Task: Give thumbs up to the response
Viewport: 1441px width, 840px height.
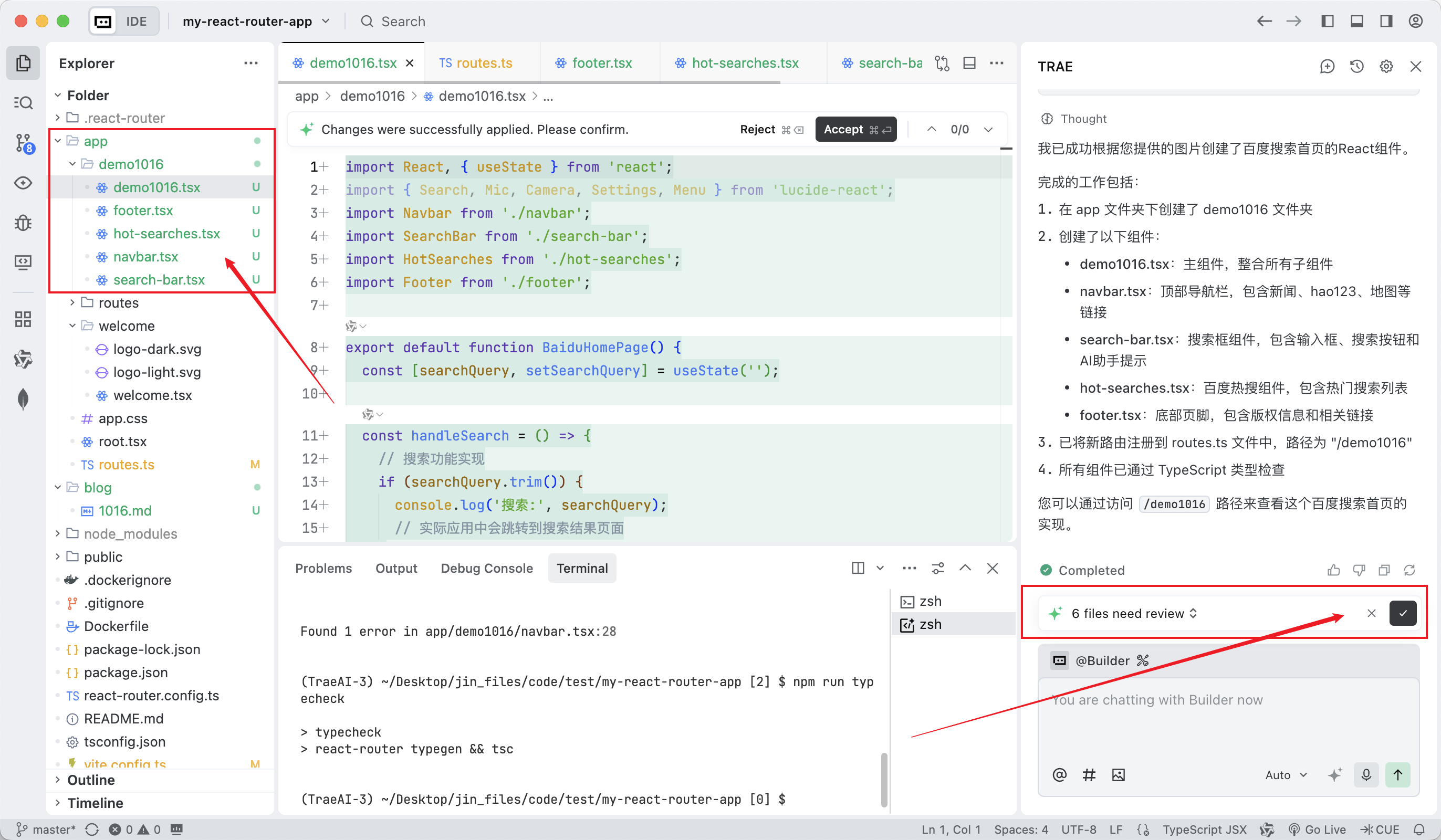Action: (1333, 570)
